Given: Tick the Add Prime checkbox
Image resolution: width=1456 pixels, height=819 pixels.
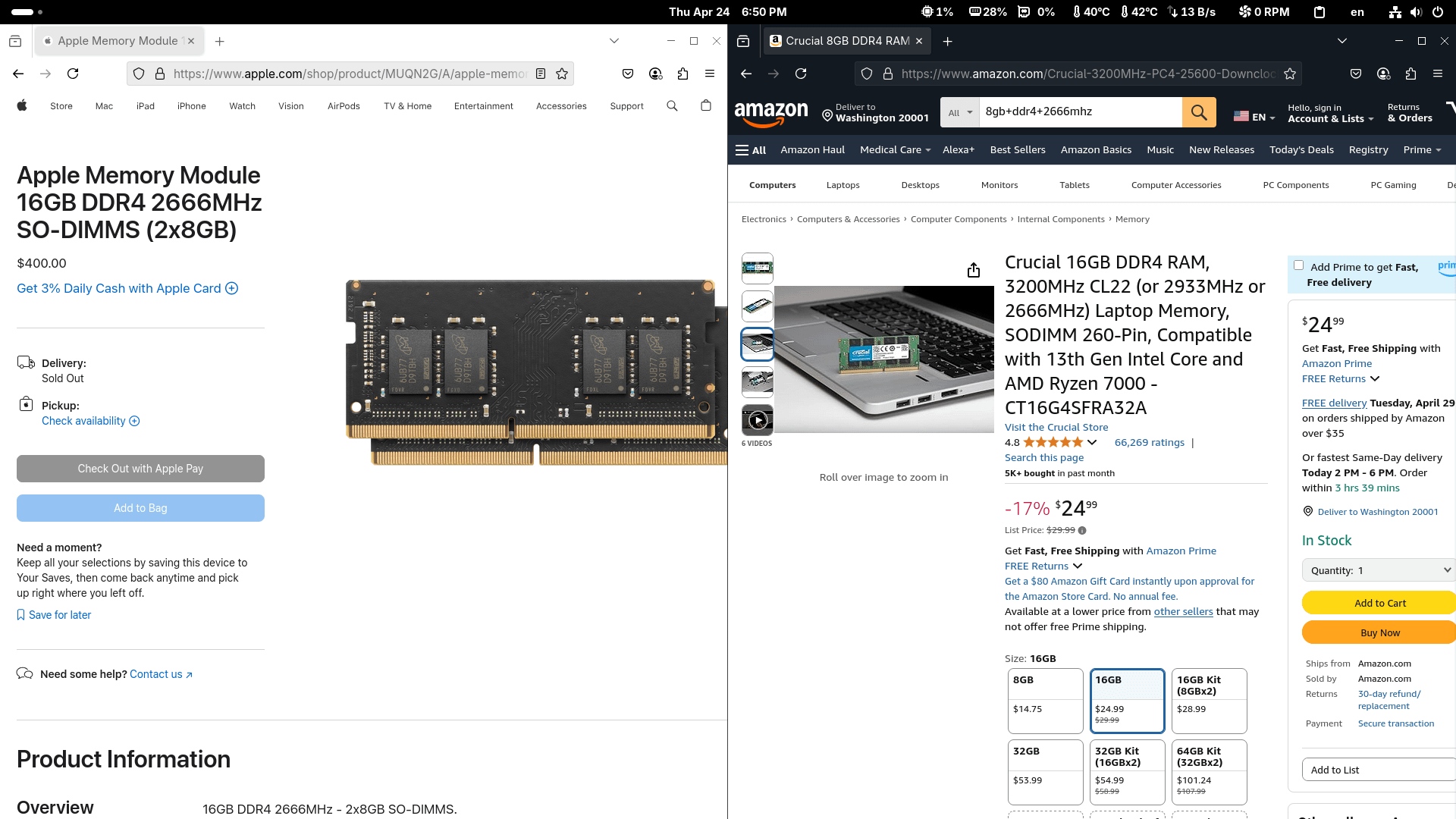Looking at the screenshot, I should coord(1299,265).
